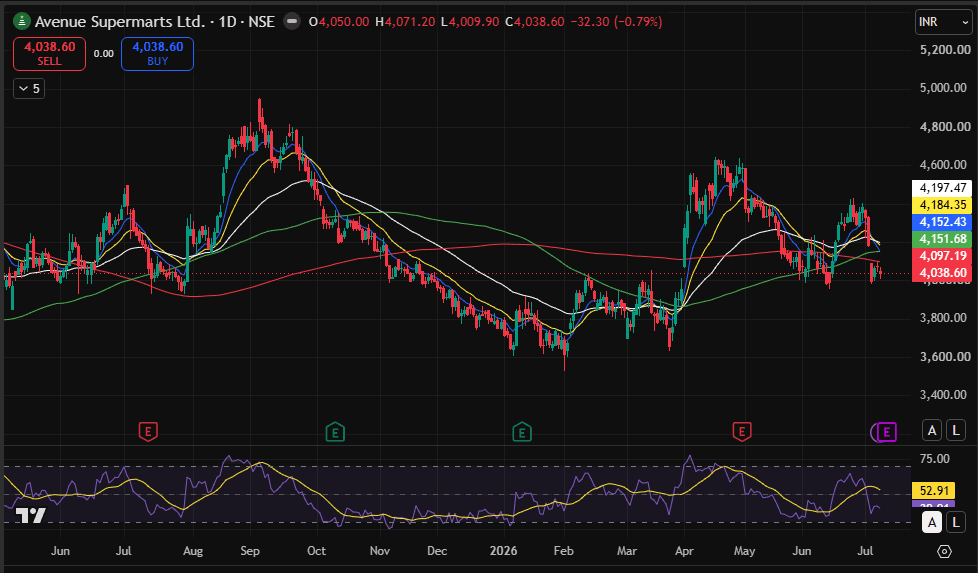Screen dimensions: 978x573
Task: Open time axis settings gear icon
Action: click(x=944, y=552)
